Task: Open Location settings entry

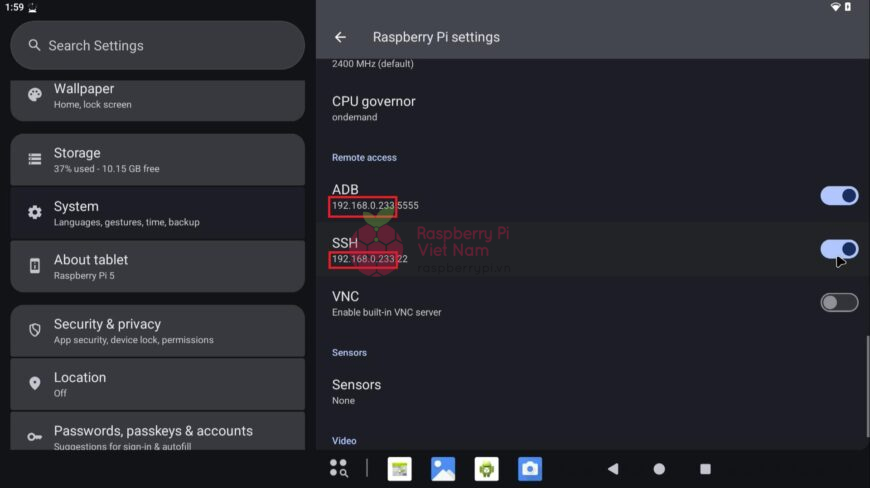Action: point(157,384)
